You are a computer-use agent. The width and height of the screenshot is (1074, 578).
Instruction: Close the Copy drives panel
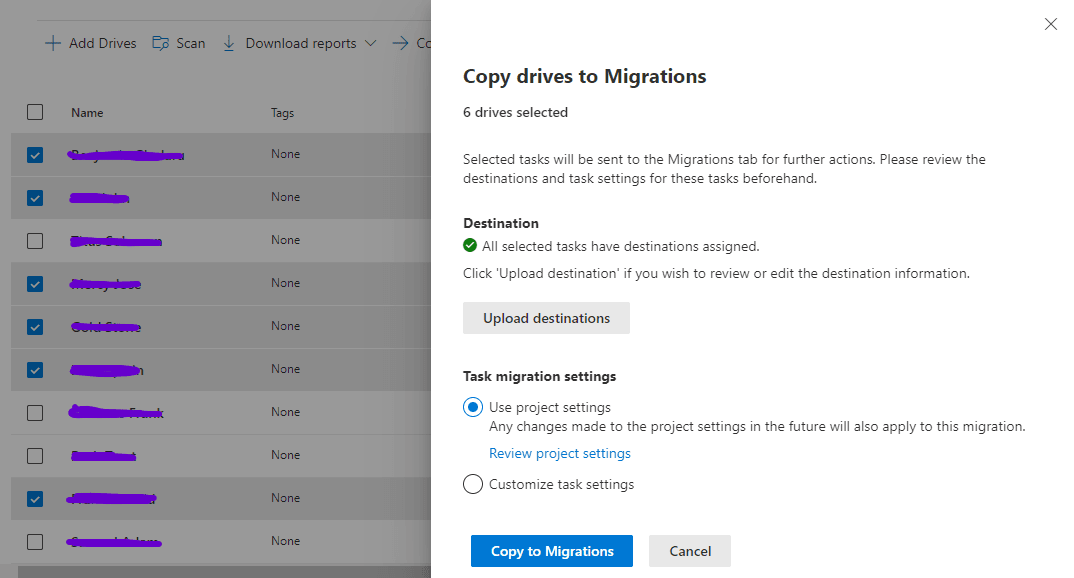click(x=1050, y=24)
